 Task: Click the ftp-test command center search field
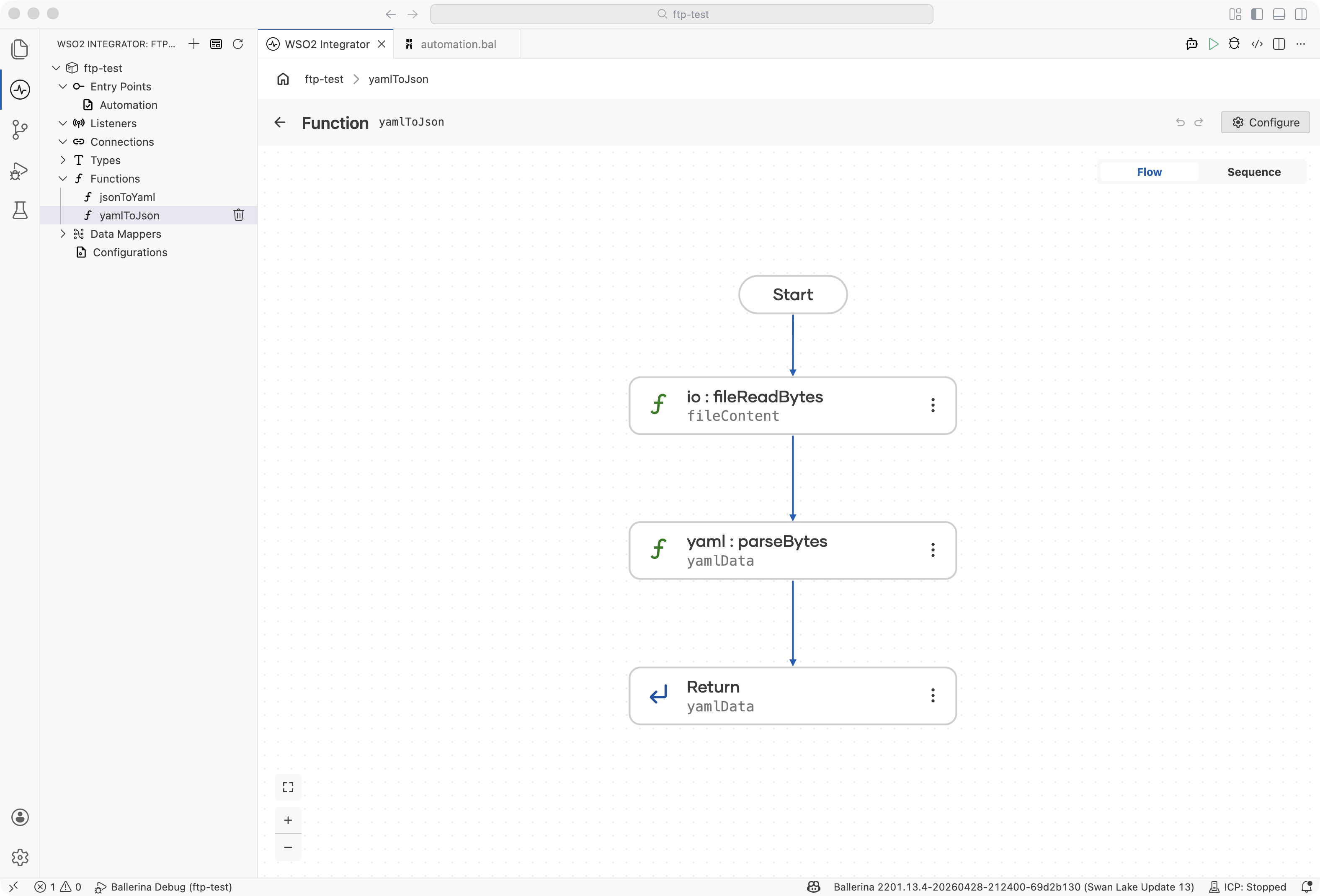tap(681, 14)
